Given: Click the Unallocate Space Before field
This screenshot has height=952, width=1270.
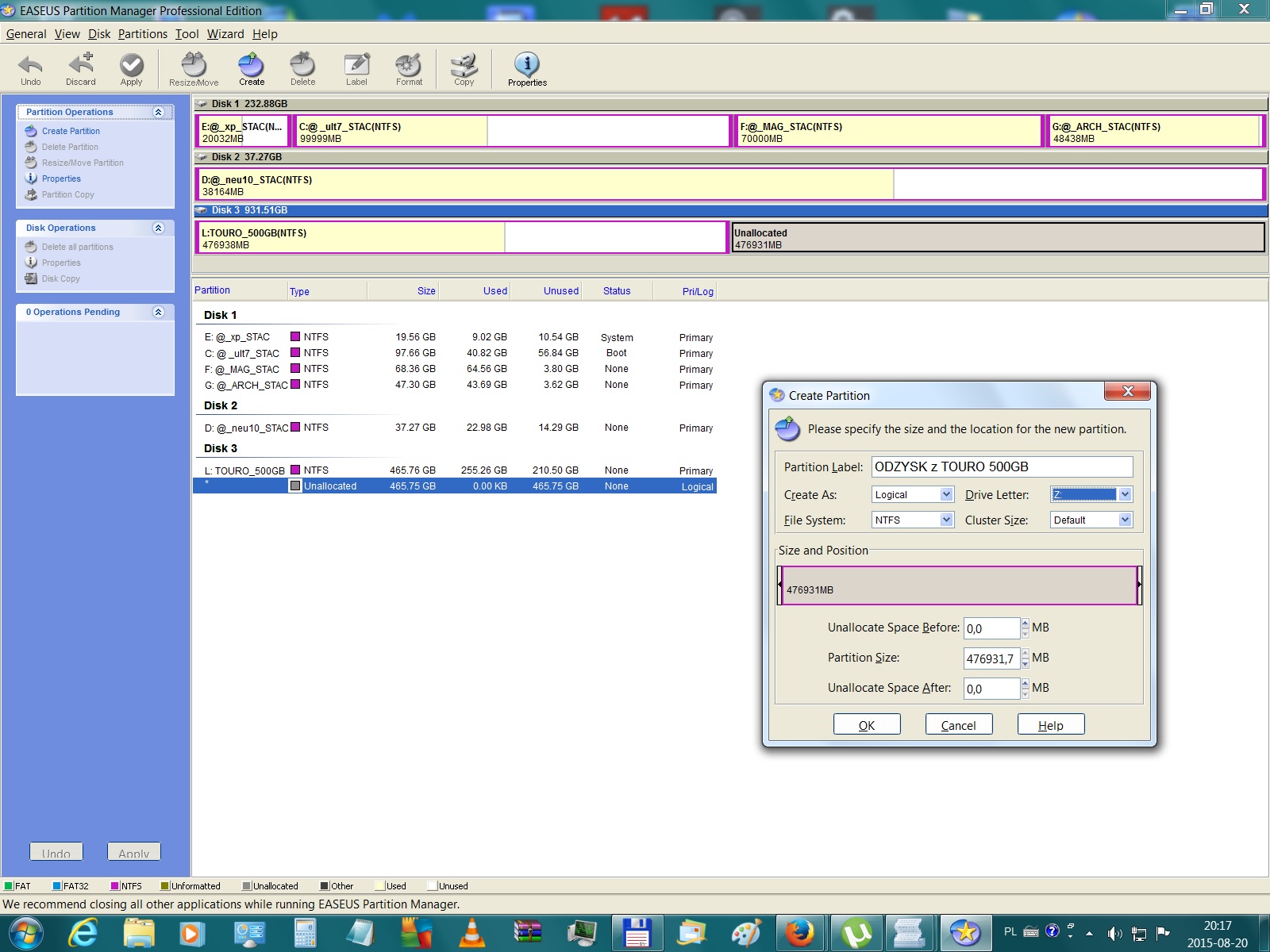Looking at the screenshot, I should [x=991, y=628].
